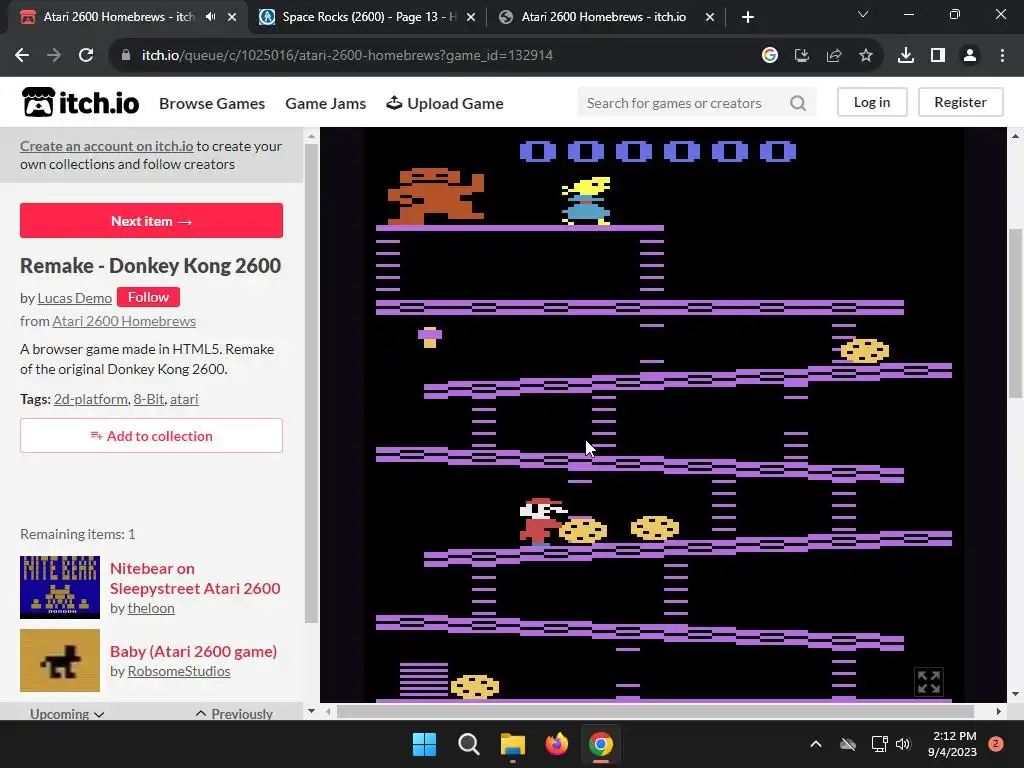
Task: Open Windows taskbar search
Action: click(468, 744)
